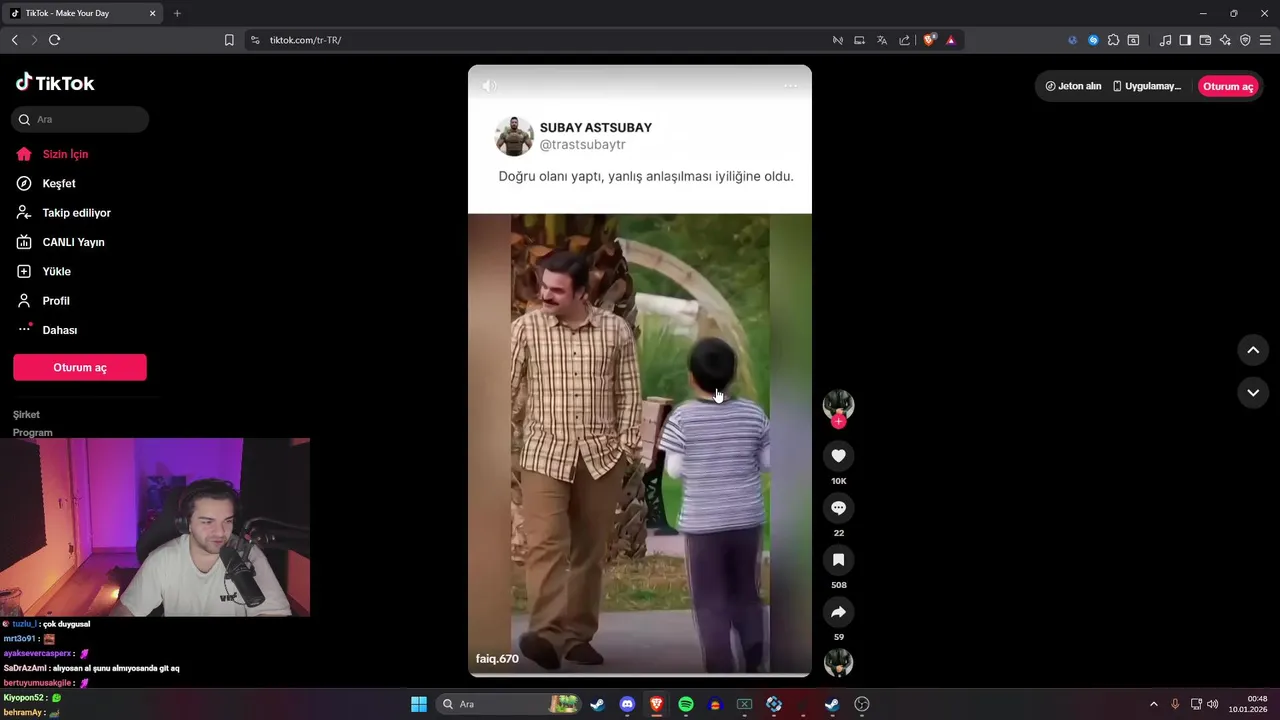Click the Jeton alın coins button

(x=1073, y=86)
